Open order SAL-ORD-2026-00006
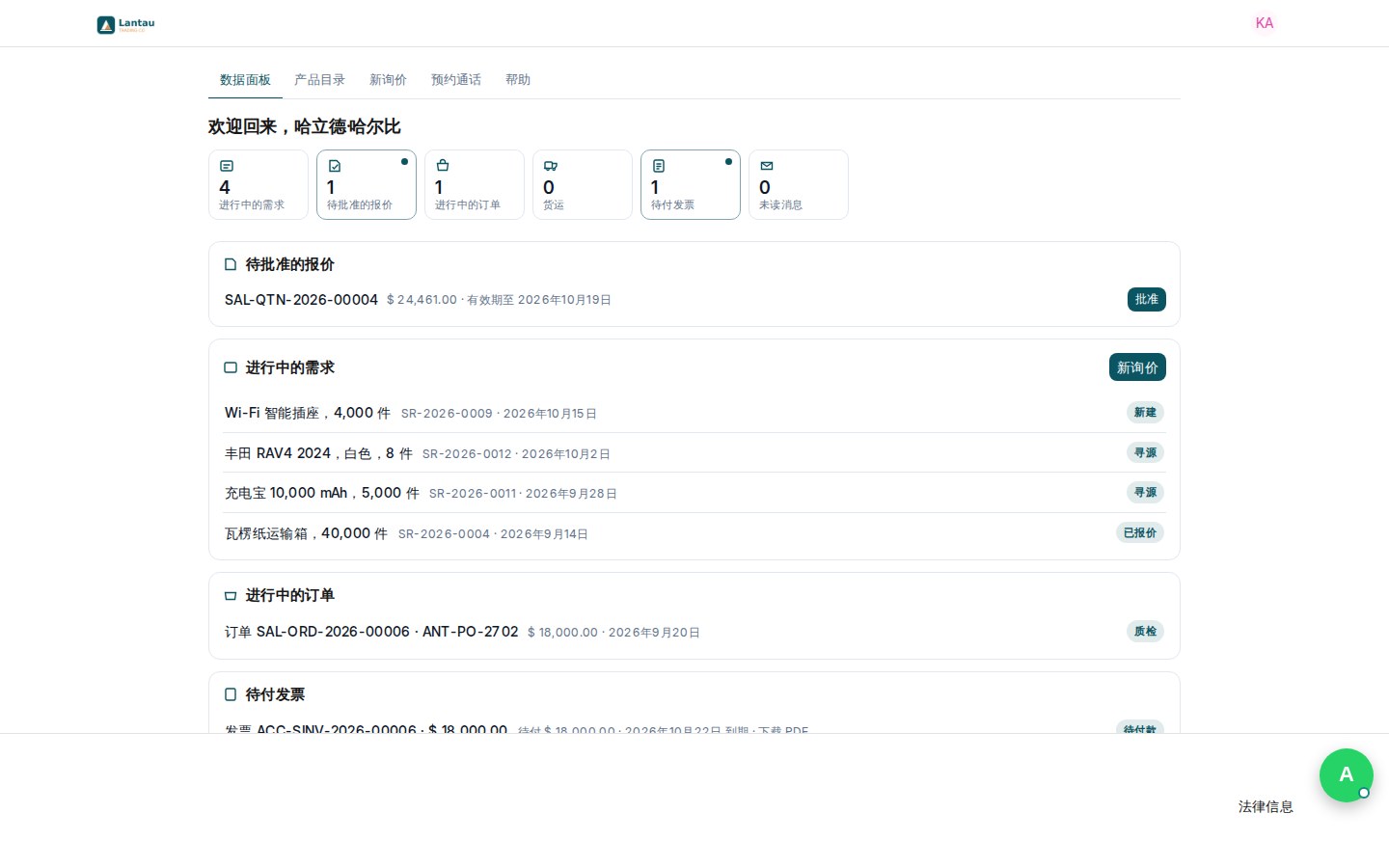The width and height of the screenshot is (1389, 868). [x=694, y=632]
